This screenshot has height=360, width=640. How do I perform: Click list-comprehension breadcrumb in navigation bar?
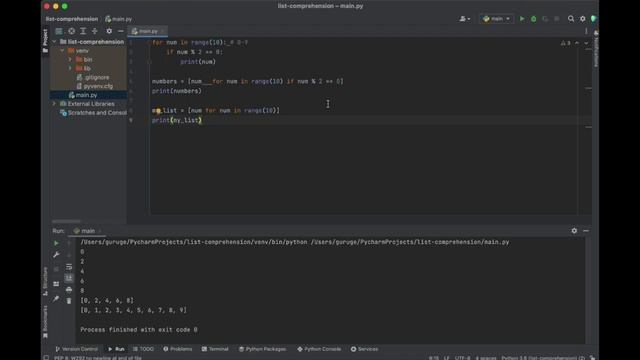(x=72, y=19)
